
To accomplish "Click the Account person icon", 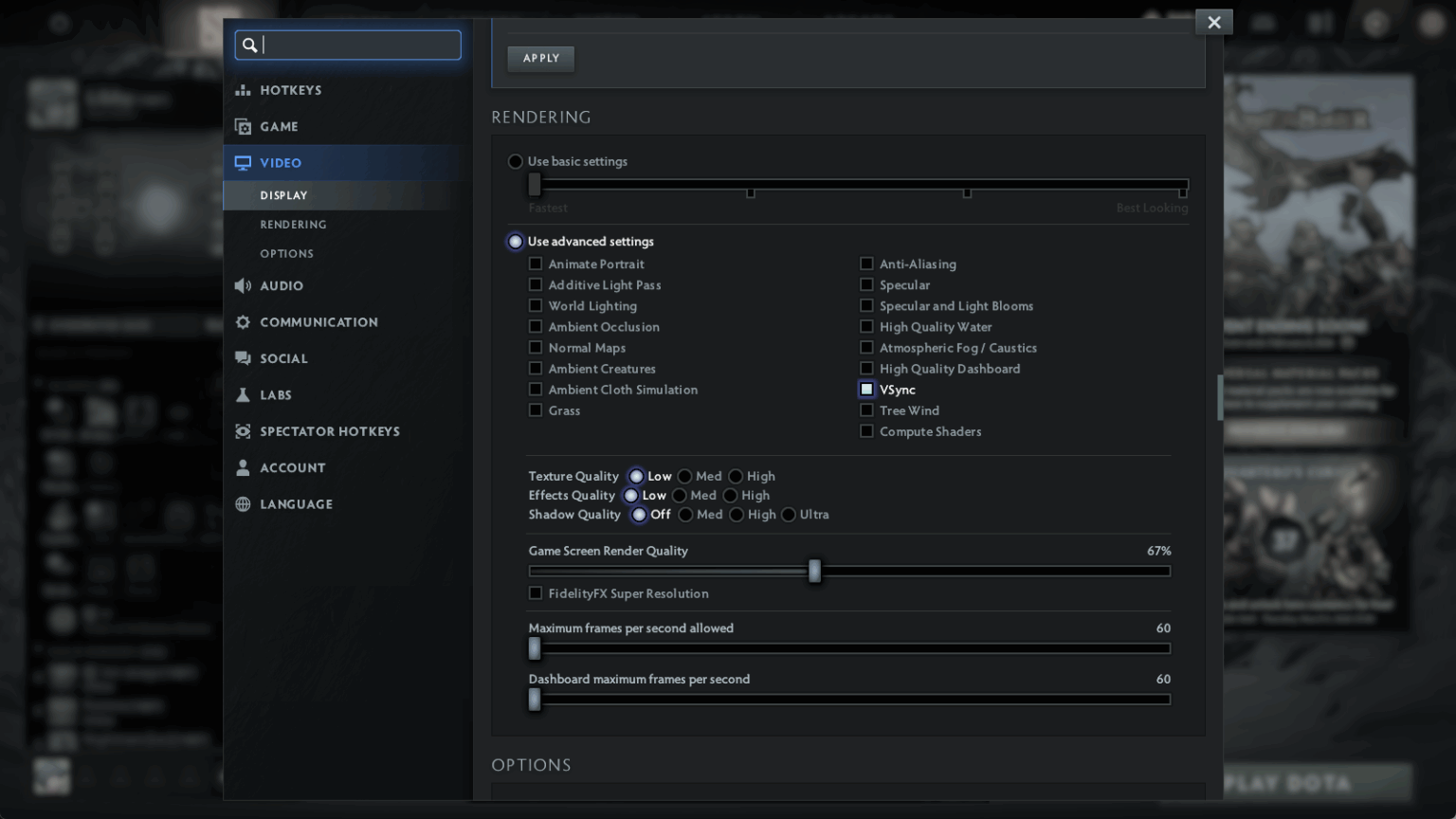I will pyautogui.click(x=243, y=467).
